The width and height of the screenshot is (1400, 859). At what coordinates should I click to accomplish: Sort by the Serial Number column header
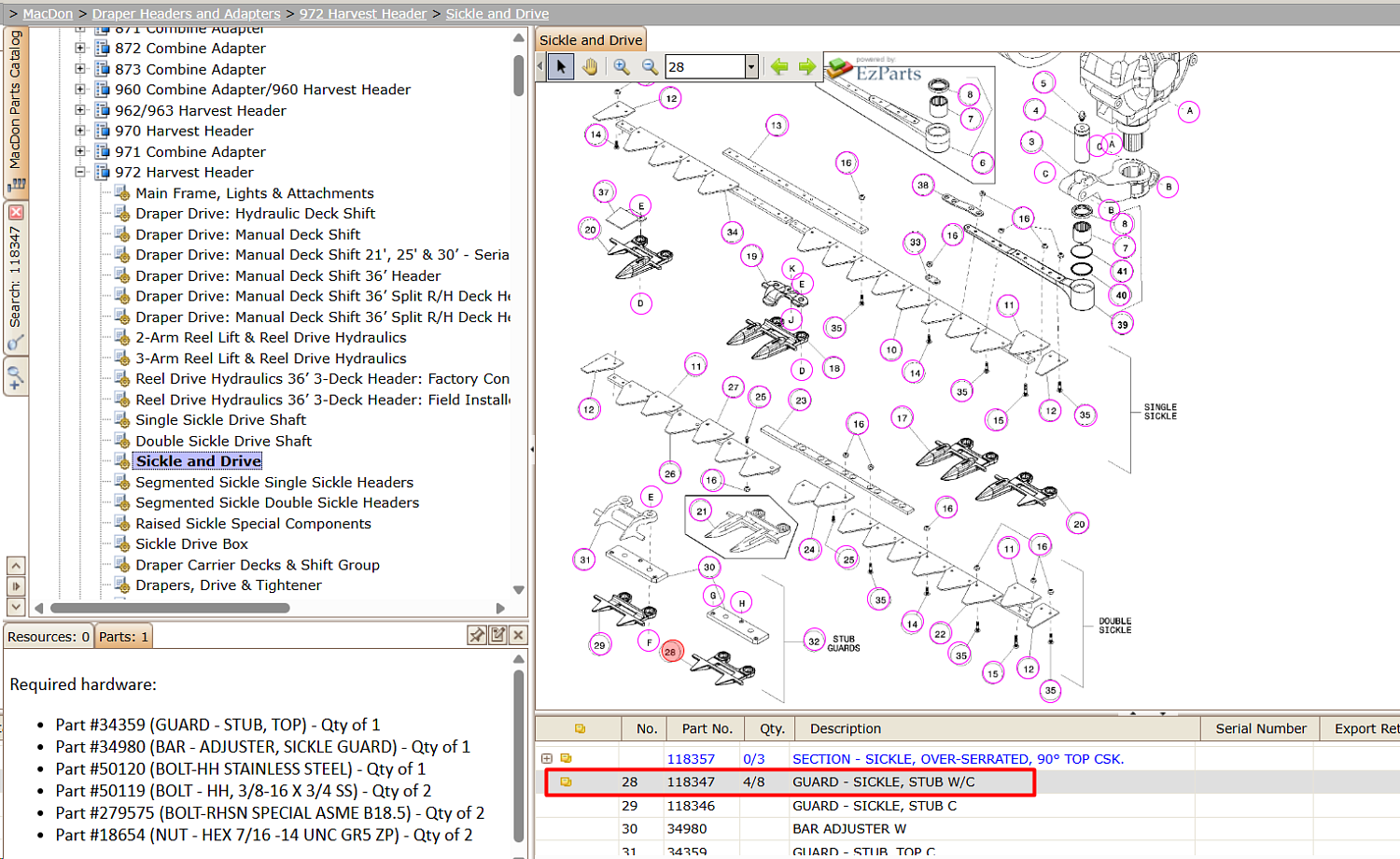(1260, 728)
